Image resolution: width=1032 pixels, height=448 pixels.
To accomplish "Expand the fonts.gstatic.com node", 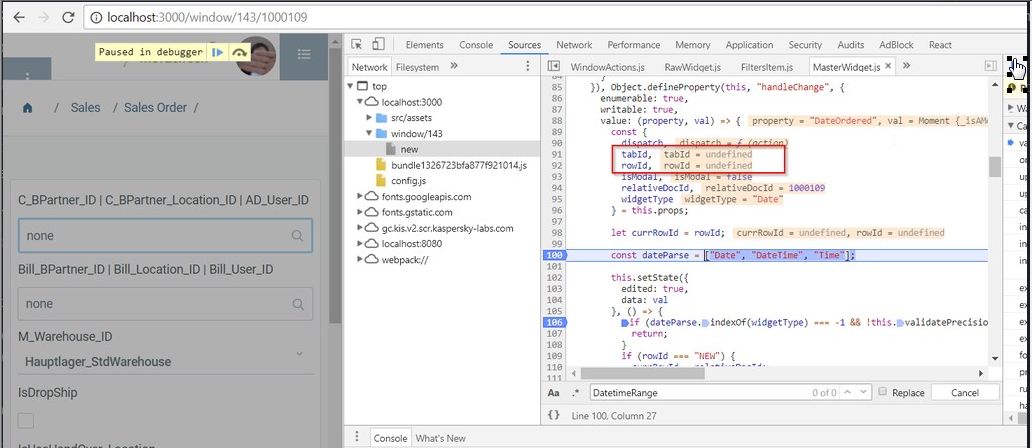I will coord(360,212).
